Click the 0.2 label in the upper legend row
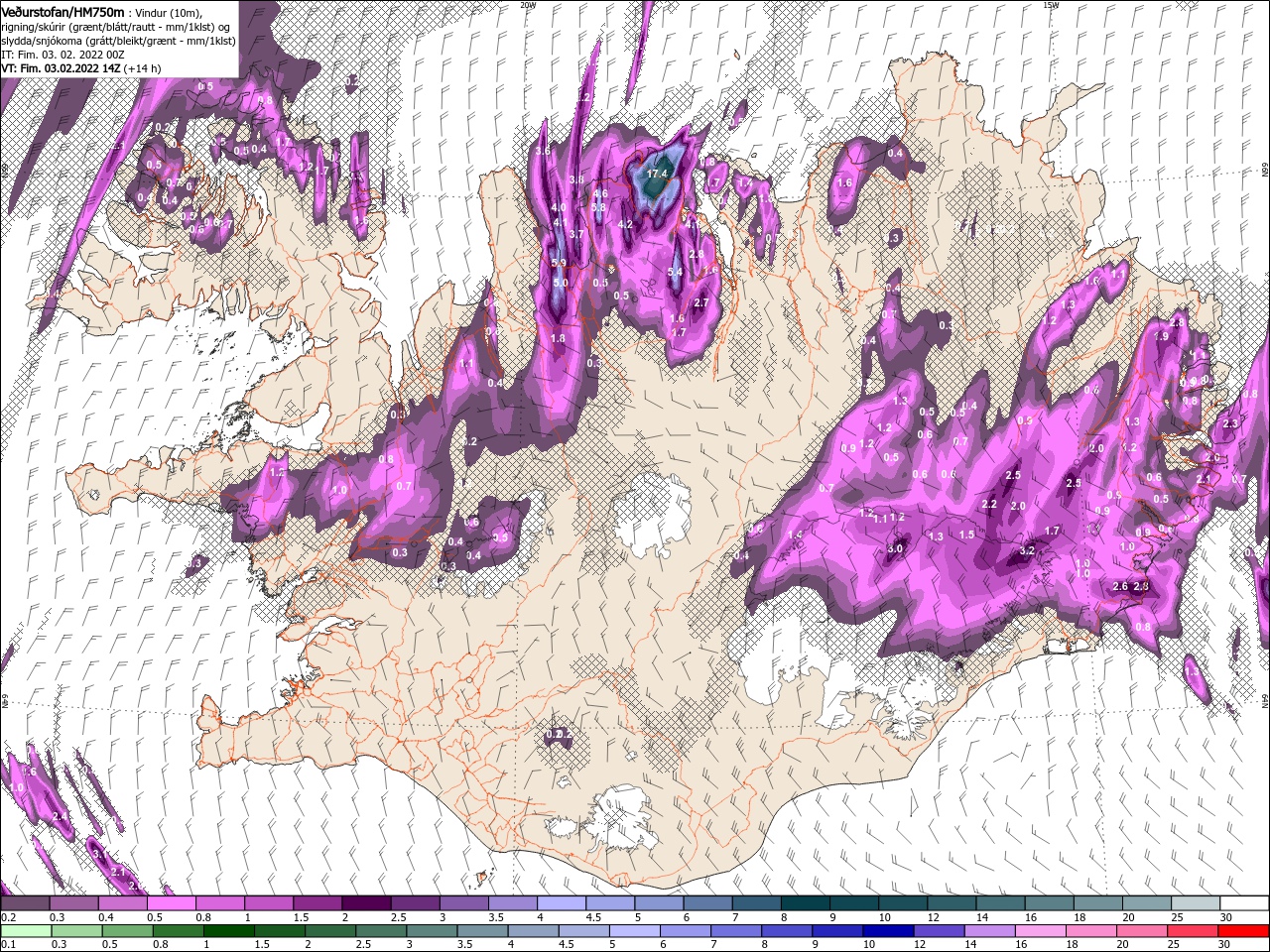Screen dimensions: 1270x952 (8, 918)
